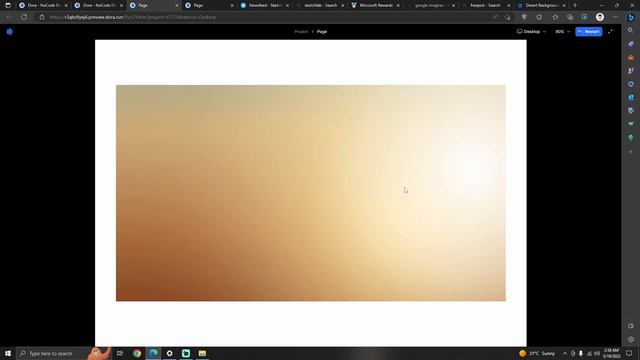640x360 pixels.
Task: Open the Desktop device dropdown
Action: tap(531, 31)
